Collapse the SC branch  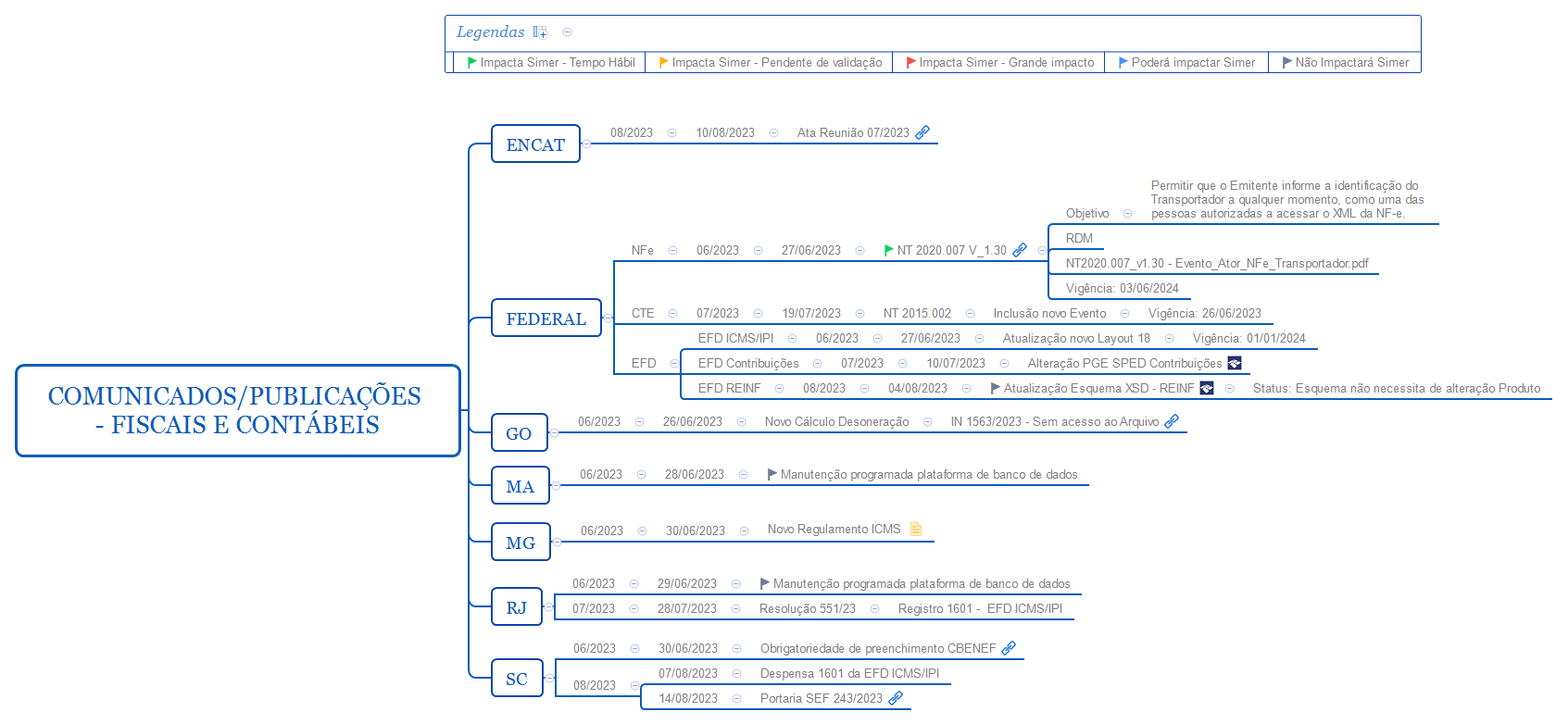coord(549,678)
